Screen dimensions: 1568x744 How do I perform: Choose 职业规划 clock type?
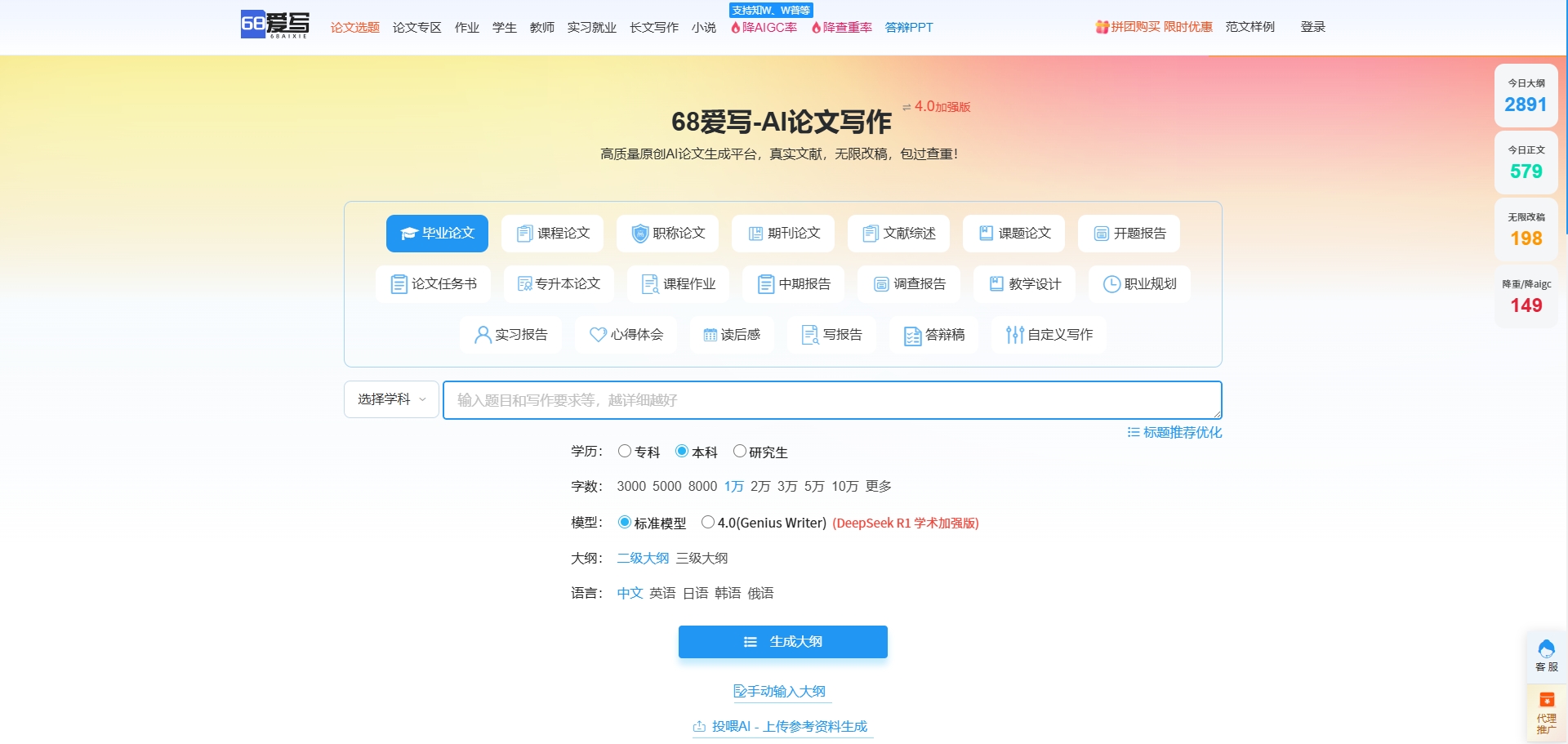pyautogui.click(x=1139, y=284)
